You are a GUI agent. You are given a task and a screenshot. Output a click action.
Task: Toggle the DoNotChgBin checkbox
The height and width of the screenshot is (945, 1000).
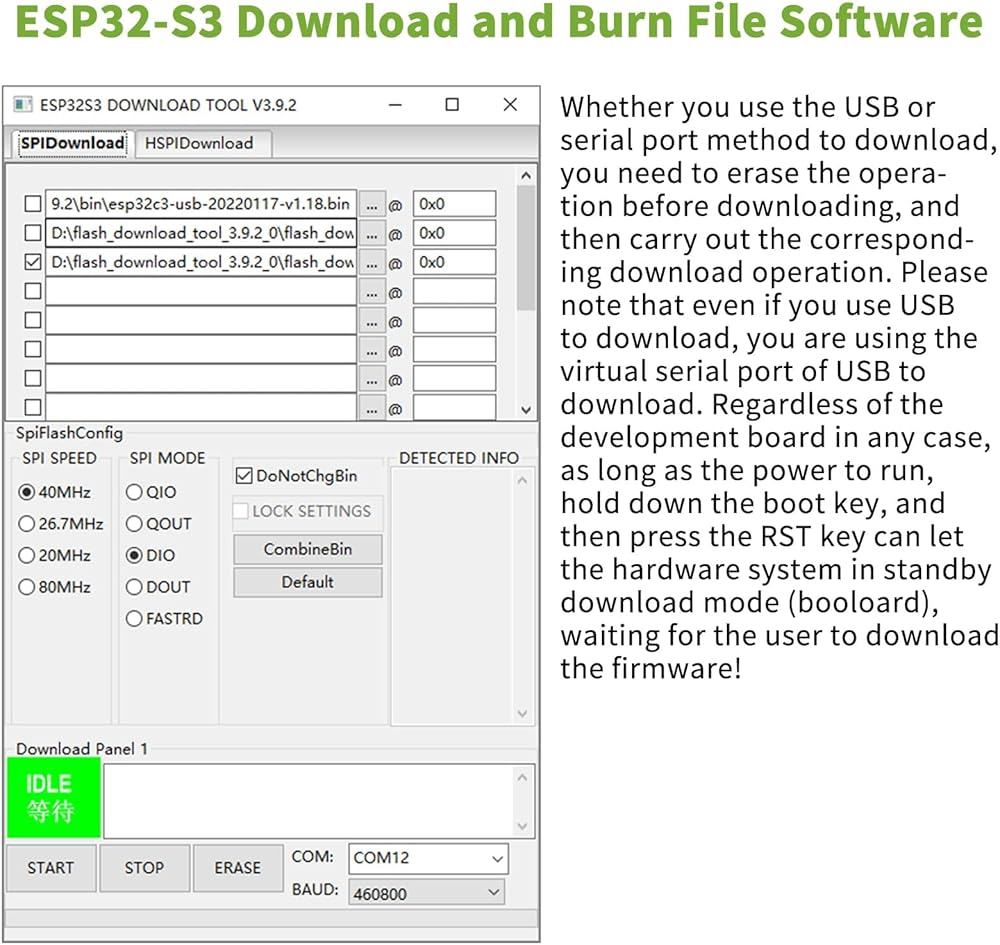point(243,476)
